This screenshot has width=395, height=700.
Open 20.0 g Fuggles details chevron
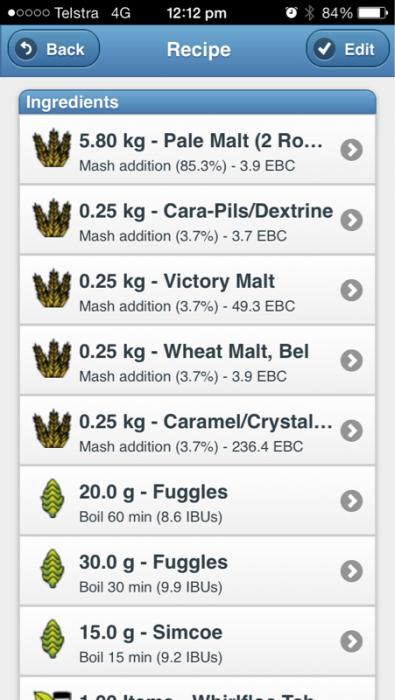(352, 501)
